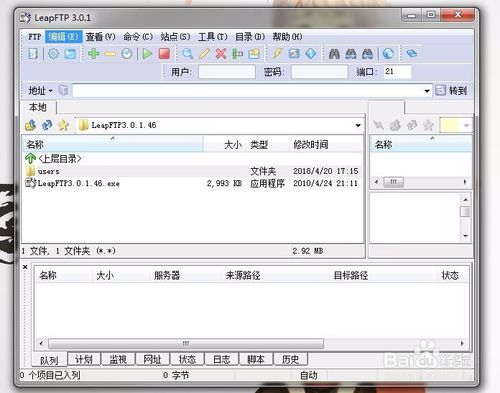The image size is (500, 393).
Task: Expand the LeapFTP3.0.1.46 local path dropdown
Action: 358,126
